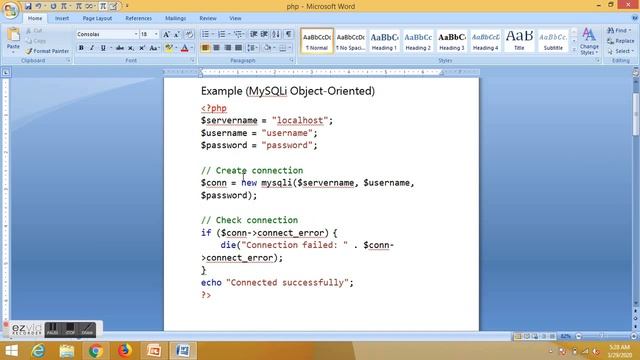Click the Replace command

tap(620, 41)
